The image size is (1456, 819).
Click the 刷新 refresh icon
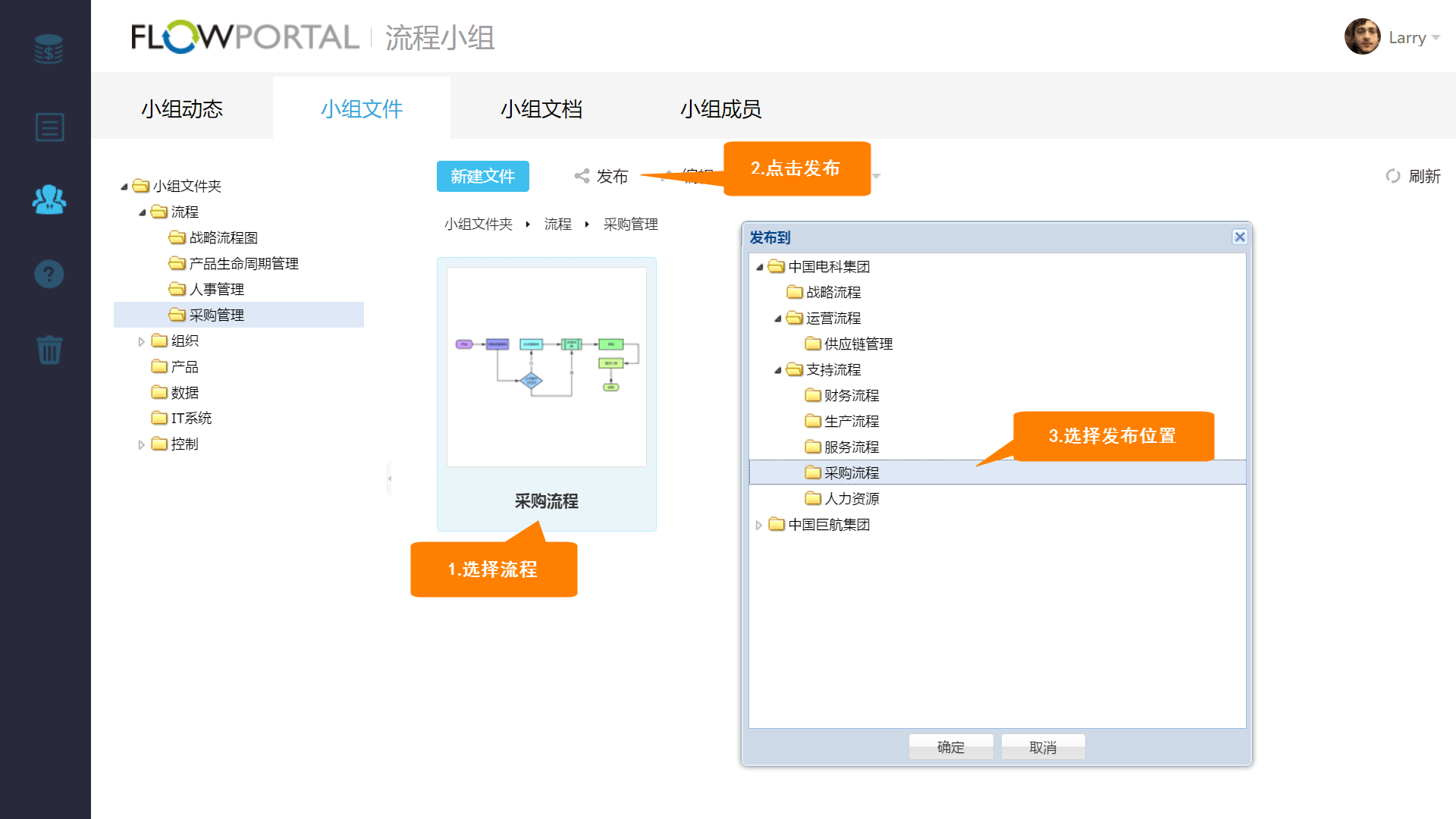[x=1393, y=176]
